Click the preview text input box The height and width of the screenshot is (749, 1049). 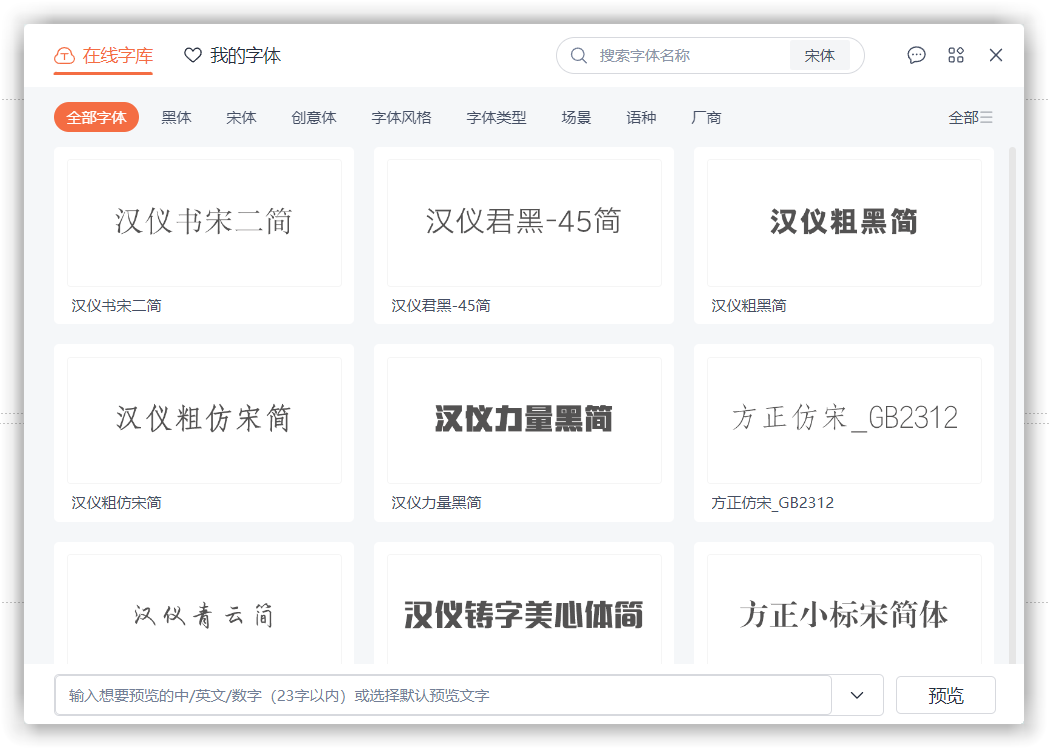click(x=443, y=696)
